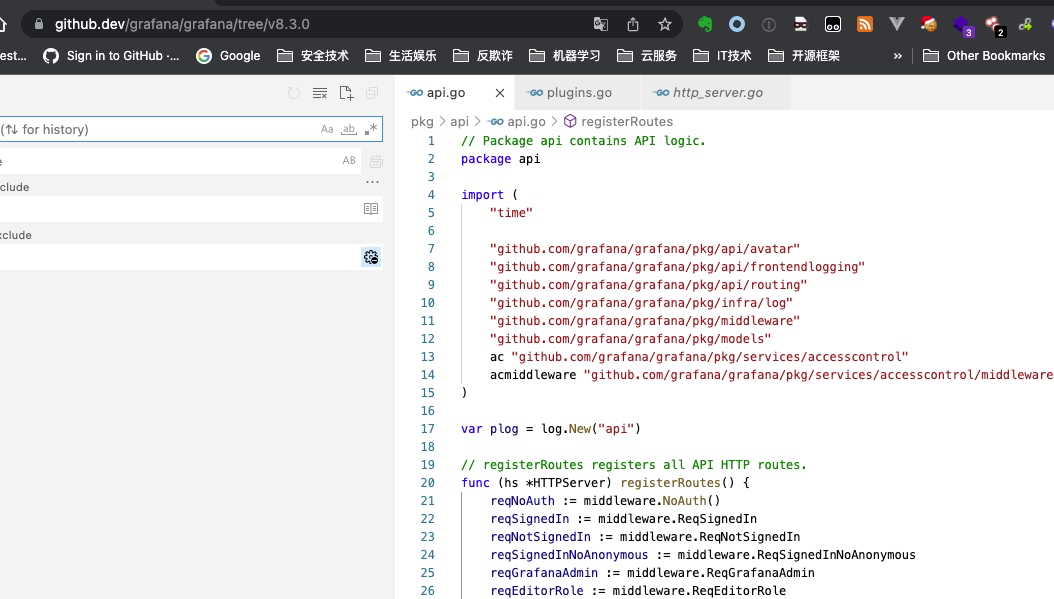Open the 反欺诈 bookmark folder

(483, 56)
